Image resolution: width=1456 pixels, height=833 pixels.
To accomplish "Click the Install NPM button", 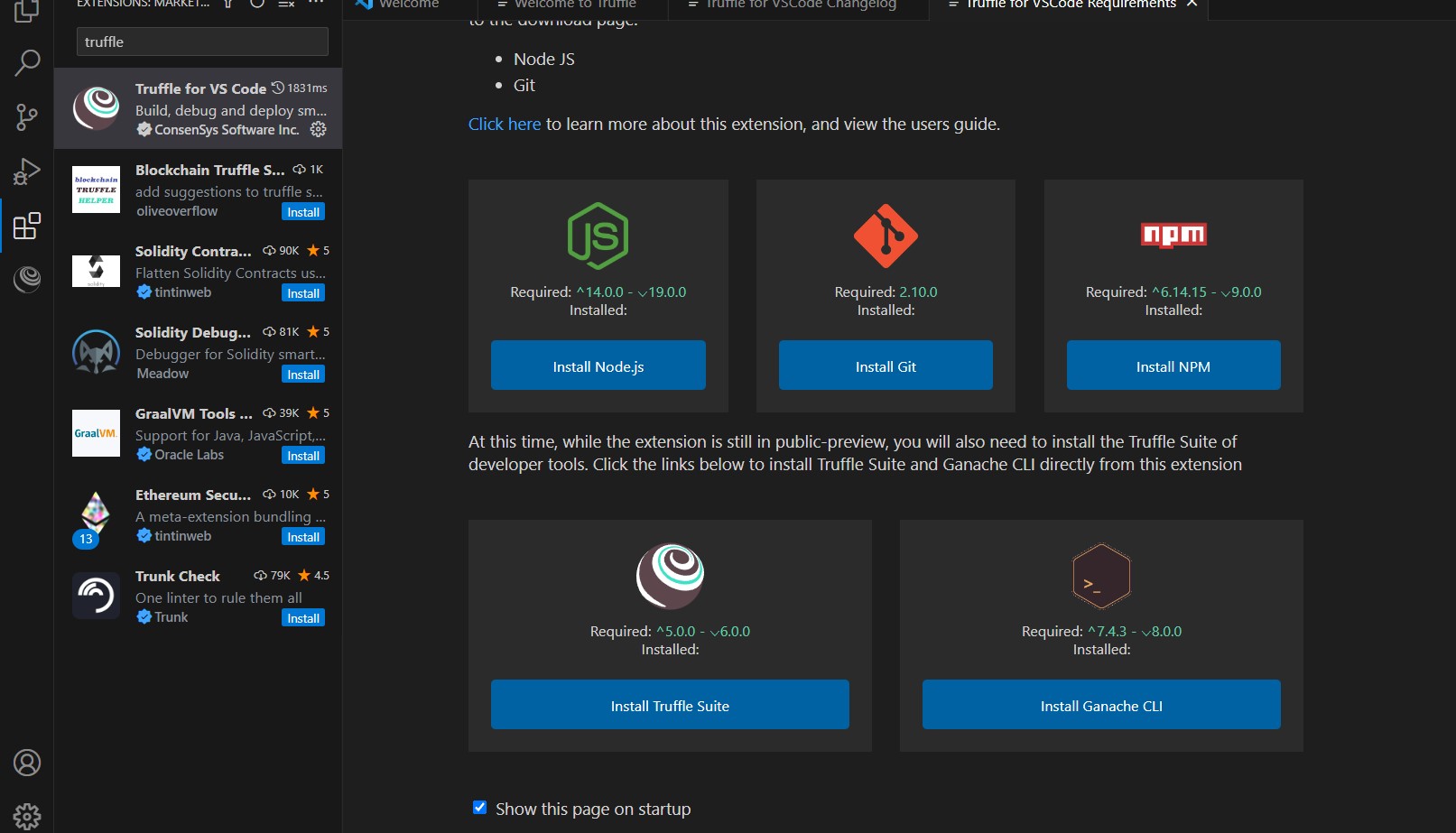I will [x=1173, y=366].
